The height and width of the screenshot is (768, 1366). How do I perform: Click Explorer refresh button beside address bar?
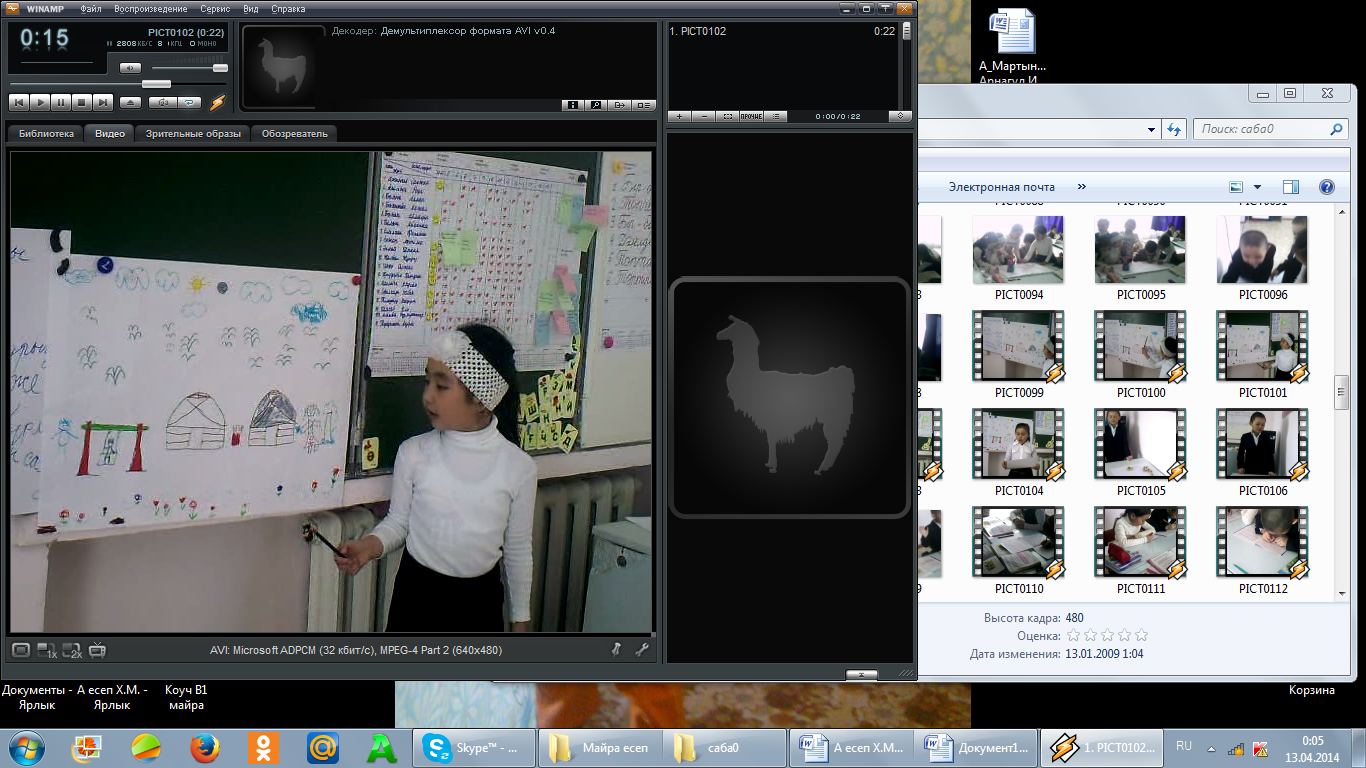point(1176,129)
